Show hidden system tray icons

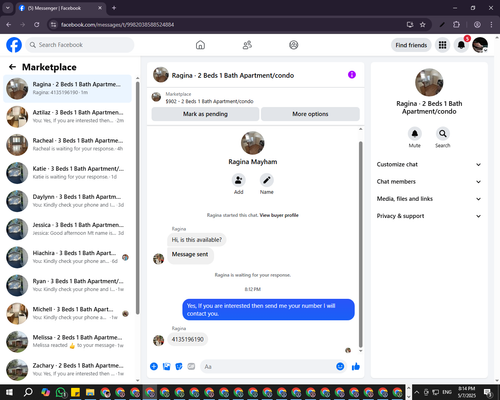[417, 392]
